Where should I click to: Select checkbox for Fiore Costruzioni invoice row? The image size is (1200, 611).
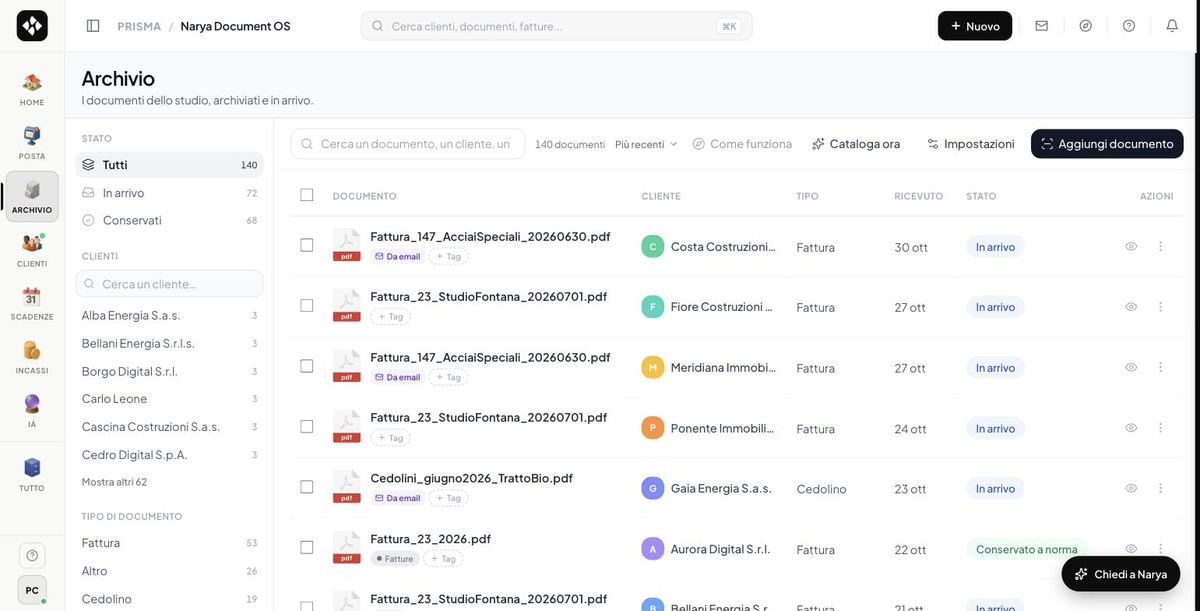tap(307, 306)
